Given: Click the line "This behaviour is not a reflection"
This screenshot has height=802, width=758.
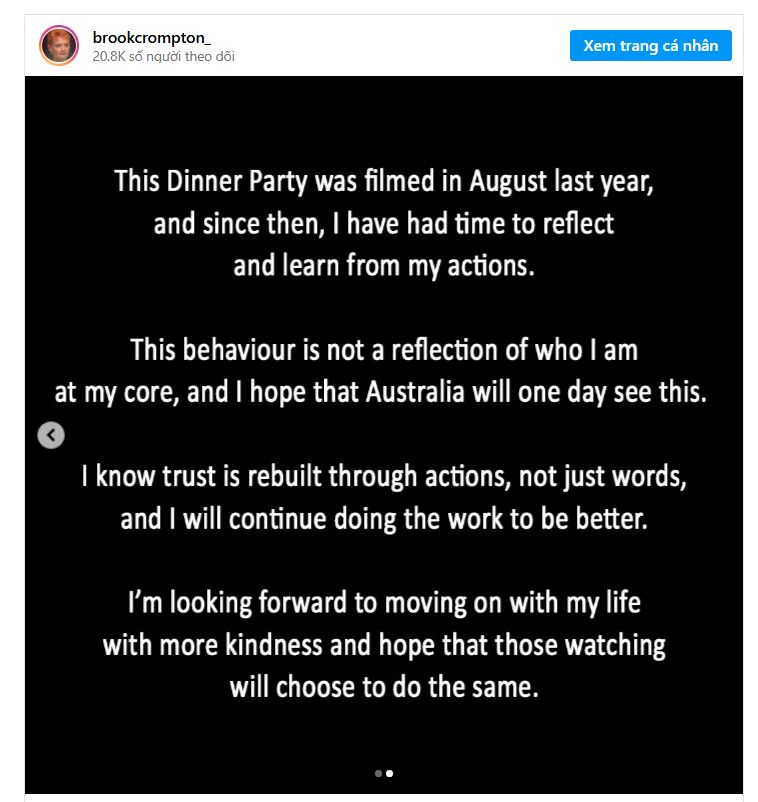Looking at the screenshot, I should coord(384,350).
